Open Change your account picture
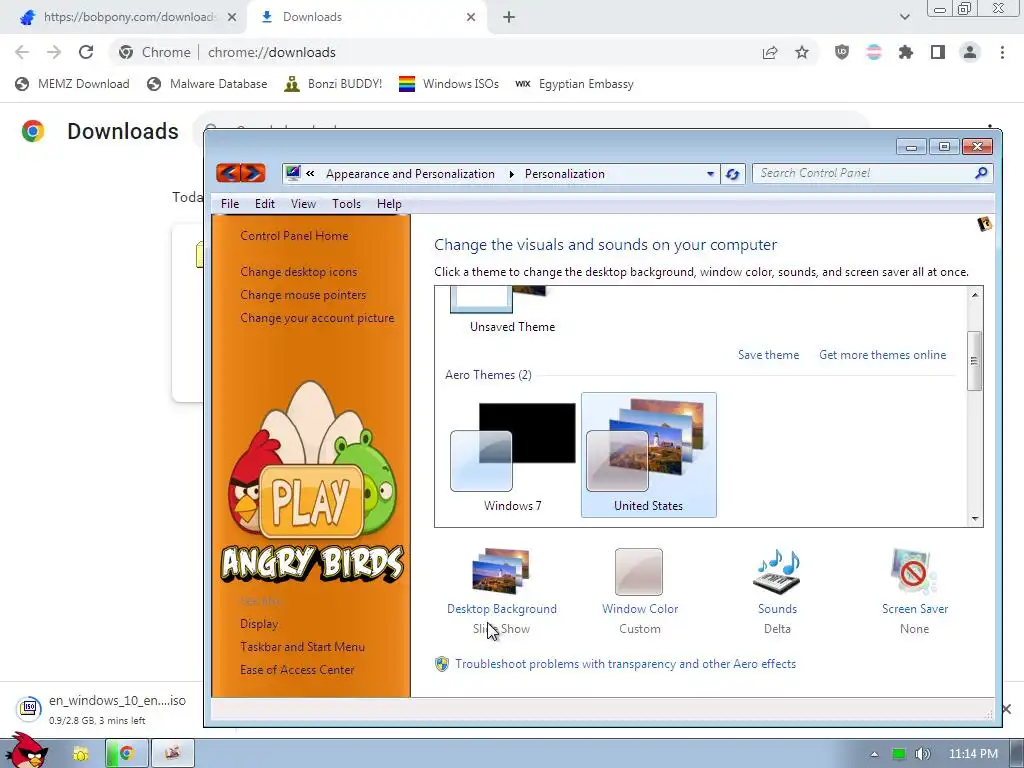1024x768 pixels. (317, 318)
